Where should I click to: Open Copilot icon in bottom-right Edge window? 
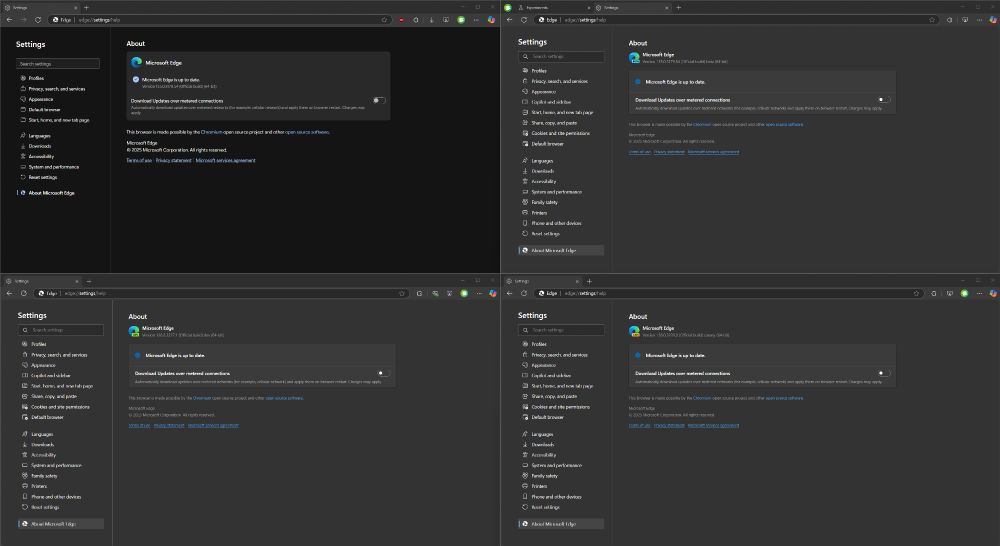click(x=993, y=293)
